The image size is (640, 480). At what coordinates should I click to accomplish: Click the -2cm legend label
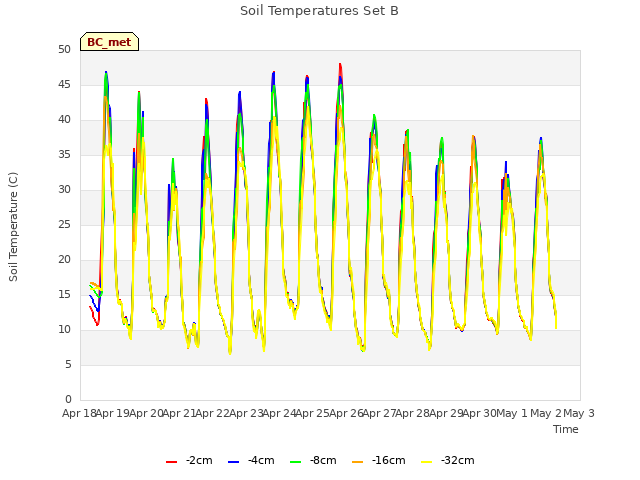tap(199, 460)
